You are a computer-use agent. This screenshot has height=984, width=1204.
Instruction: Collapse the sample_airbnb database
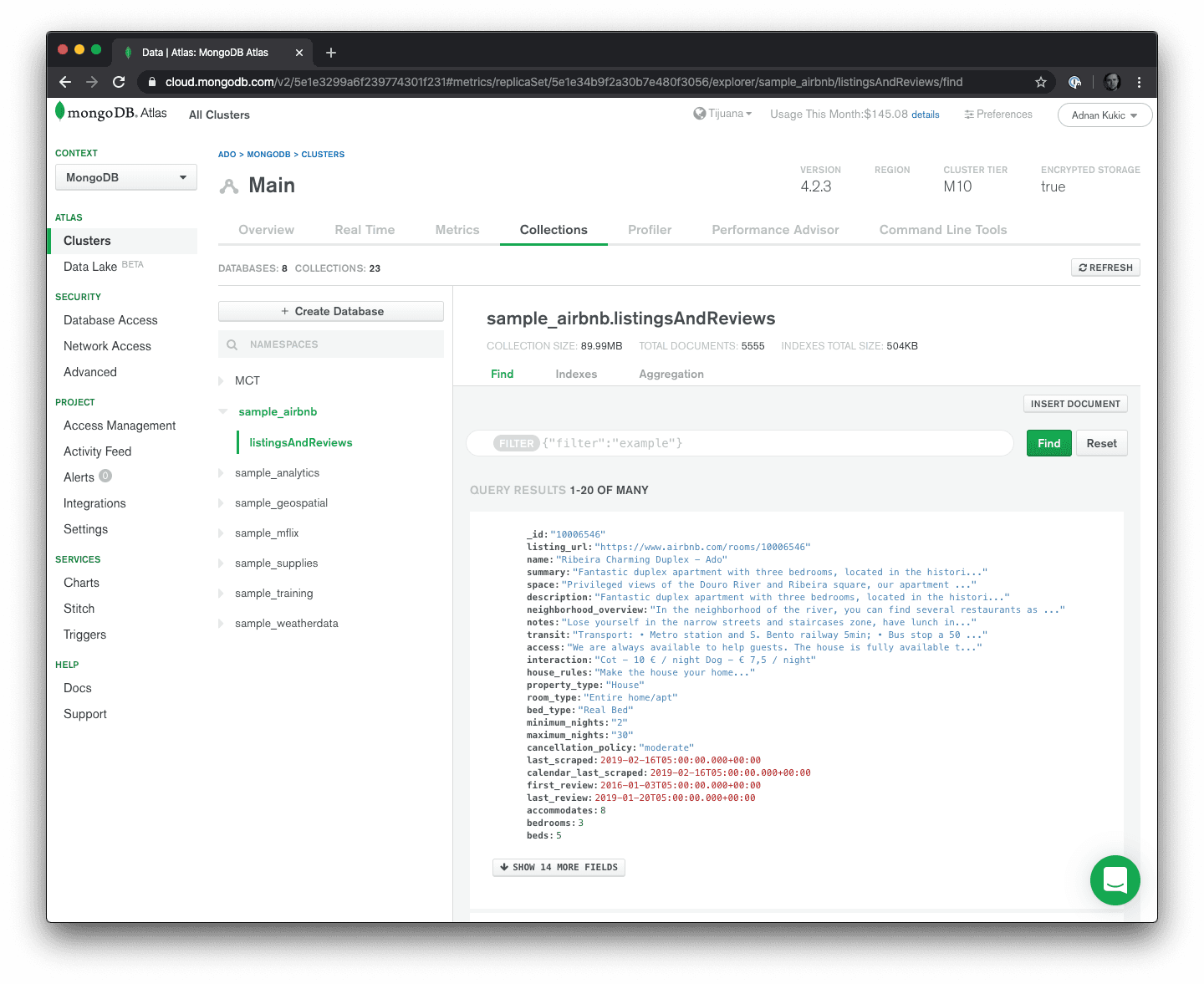click(x=222, y=411)
